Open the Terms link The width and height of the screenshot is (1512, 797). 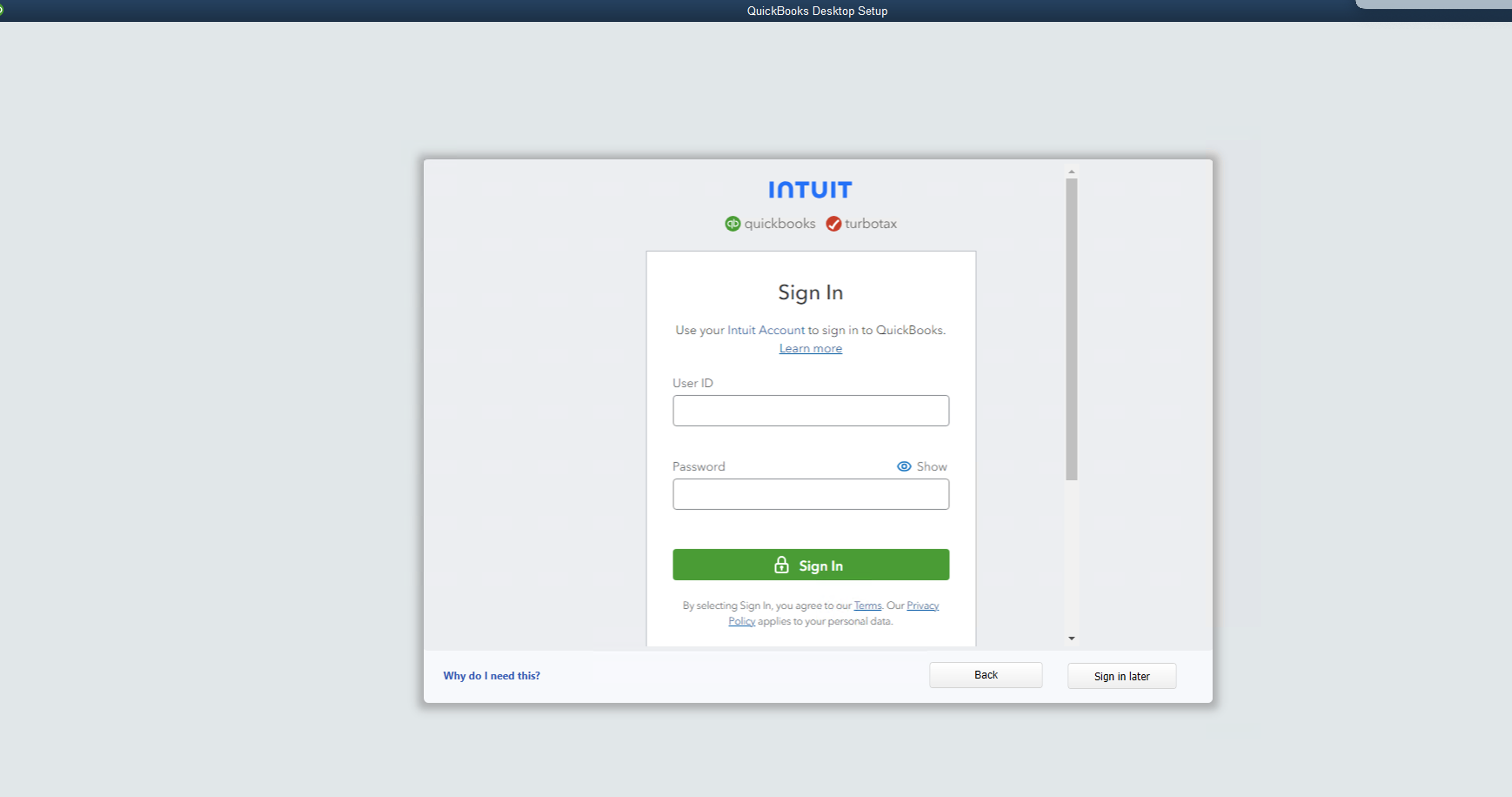[x=867, y=606]
